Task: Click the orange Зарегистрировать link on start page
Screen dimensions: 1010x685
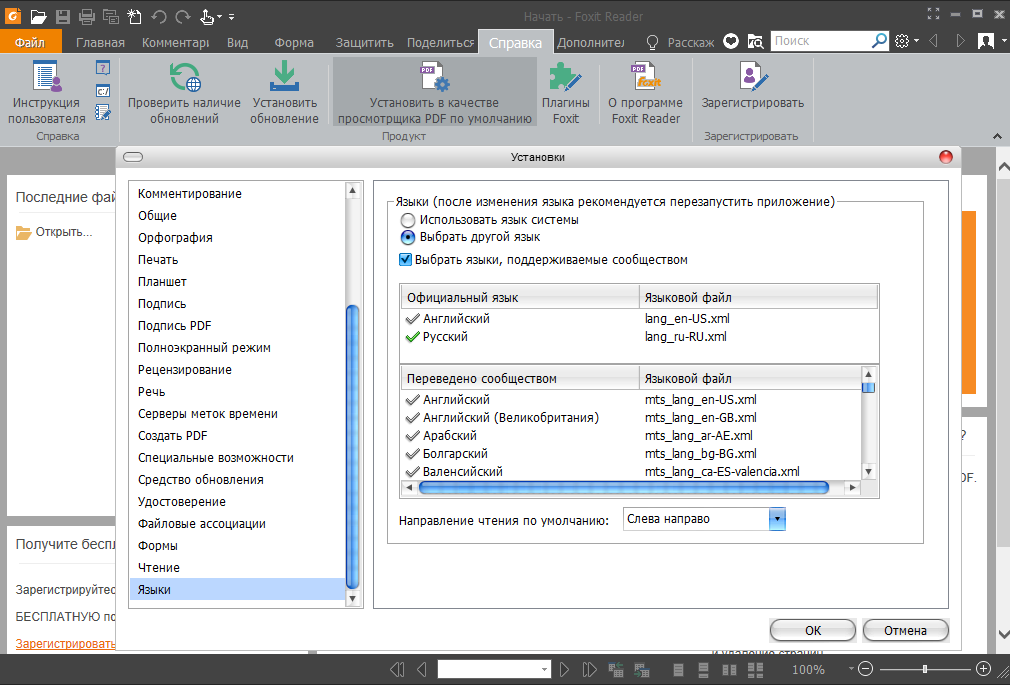Action: pos(66,643)
